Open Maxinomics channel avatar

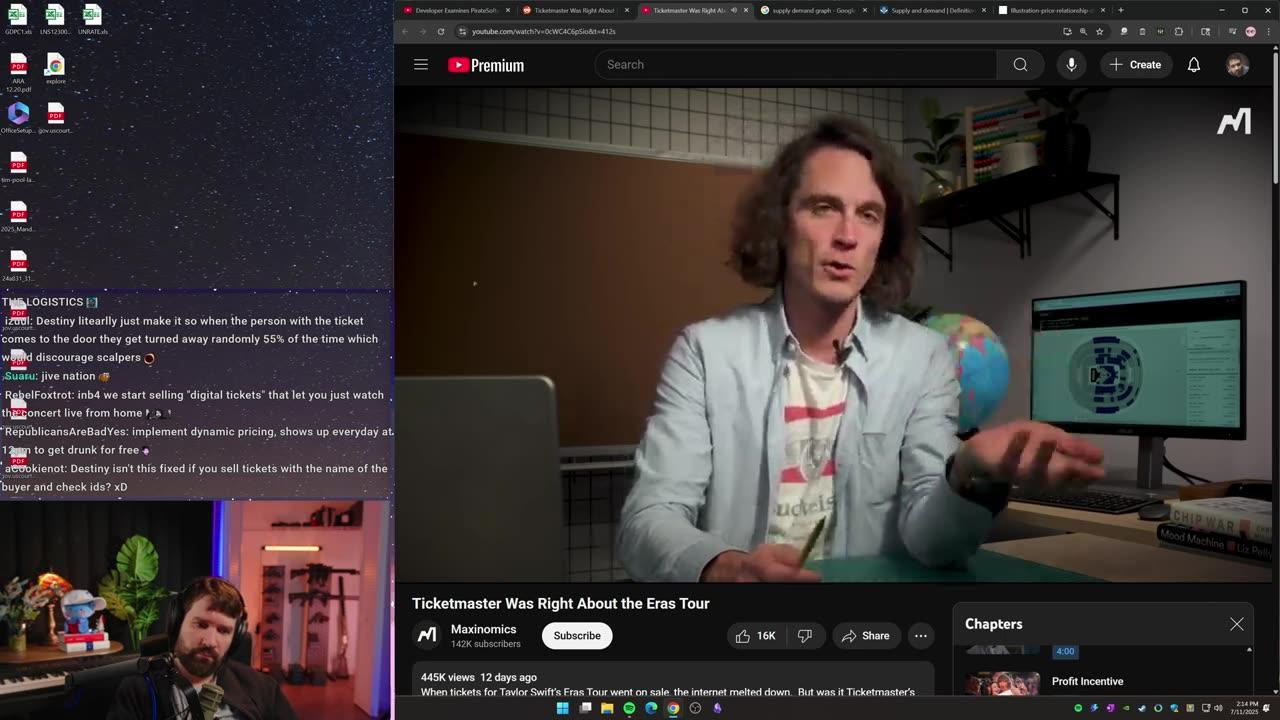[427, 635]
